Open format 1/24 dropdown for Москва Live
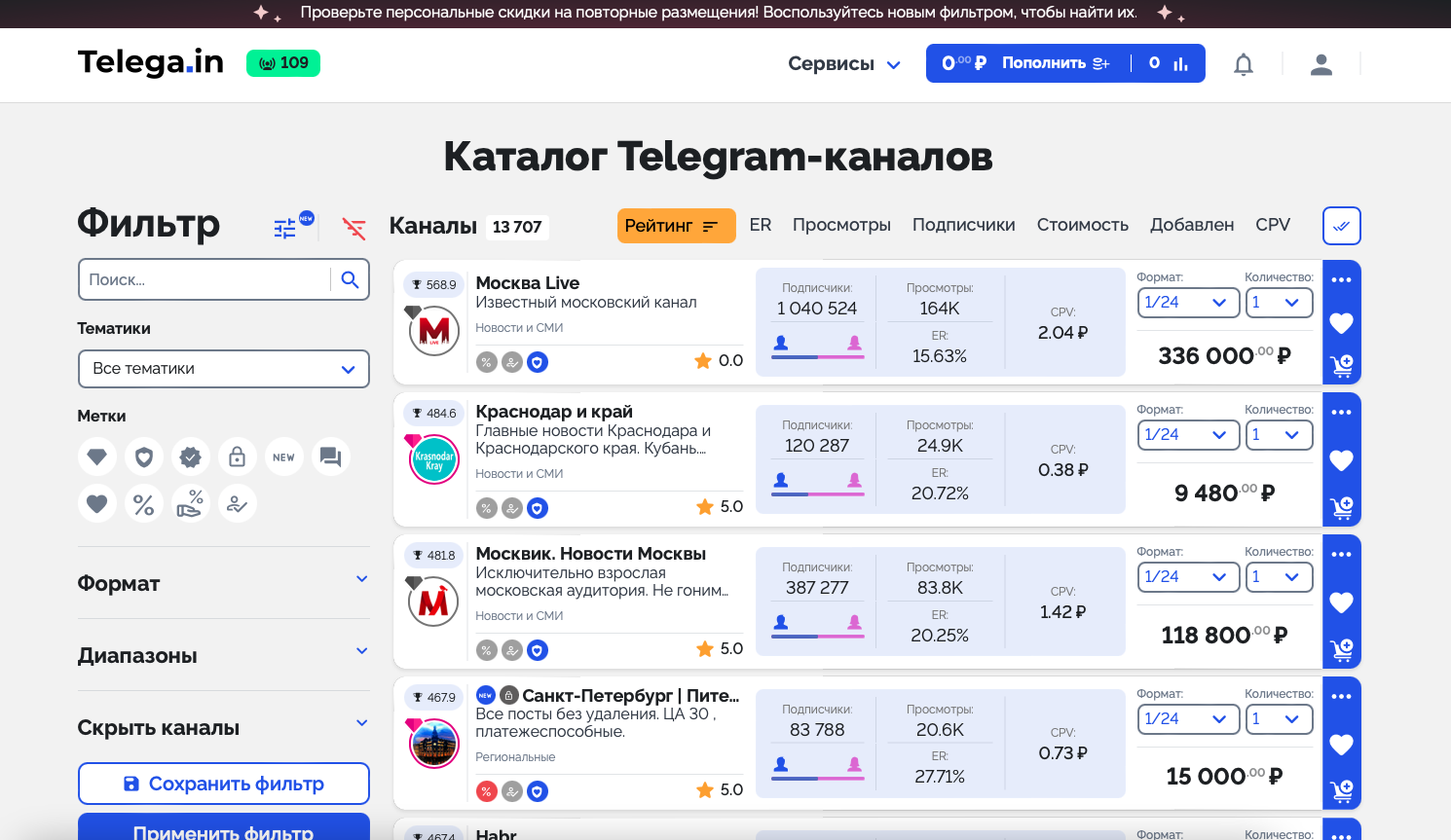This screenshot has height=840, width=1451. click(x=1188, y=303)
